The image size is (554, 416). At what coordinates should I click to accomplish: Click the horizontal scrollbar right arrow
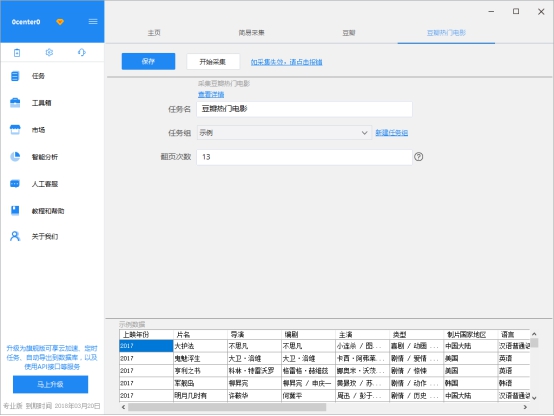click(525, 407)
